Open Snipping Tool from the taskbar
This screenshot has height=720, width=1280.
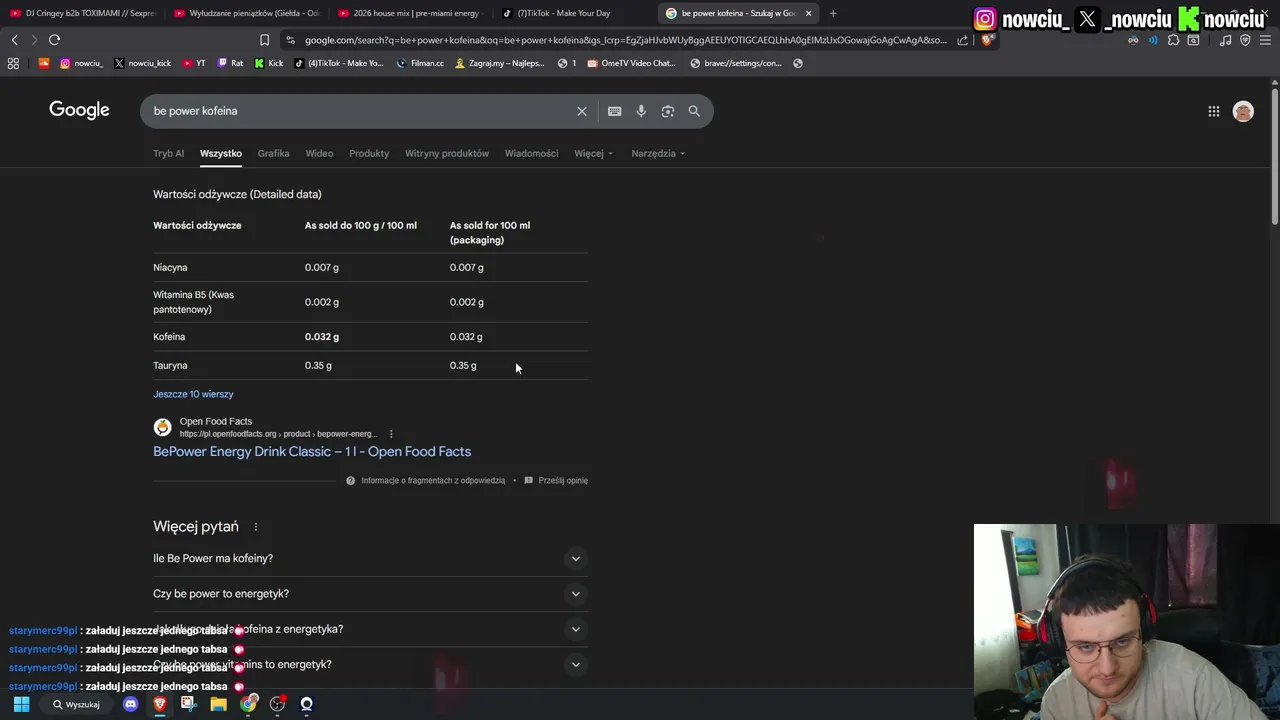[x=188, y=704]
